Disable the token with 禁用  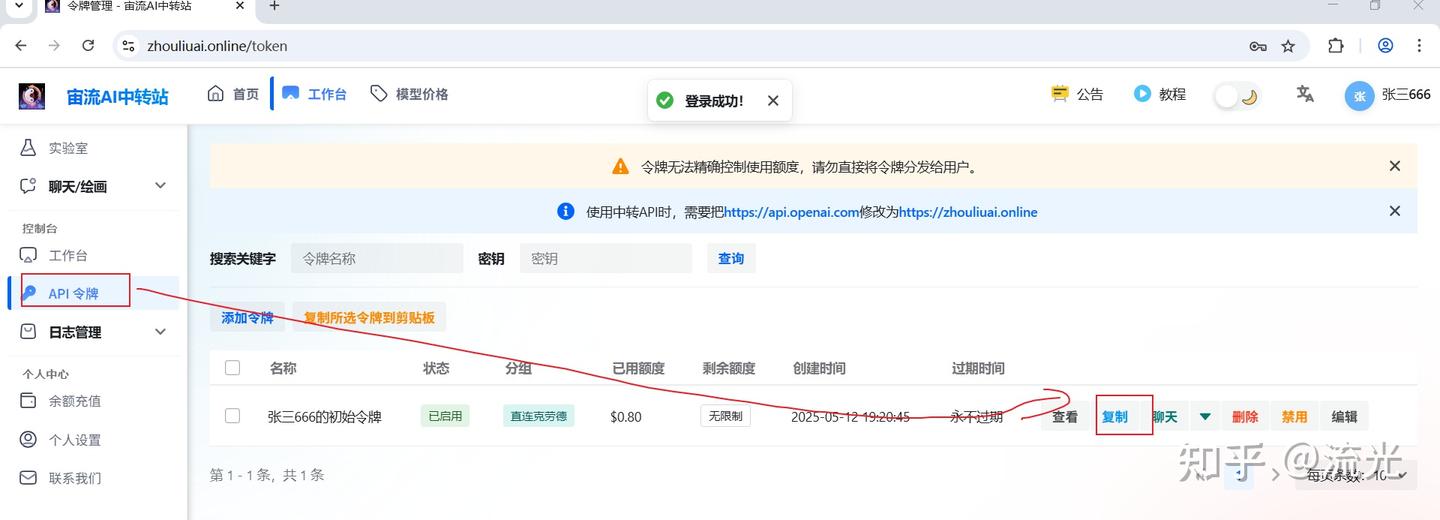[1295, 417]
